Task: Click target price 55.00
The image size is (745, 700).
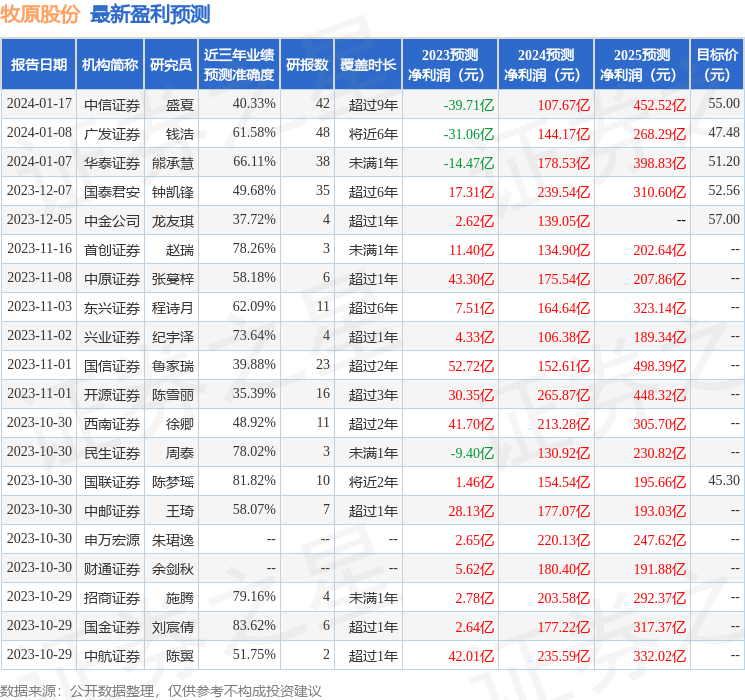Action: pyautogui.click(x=724, y=104)
